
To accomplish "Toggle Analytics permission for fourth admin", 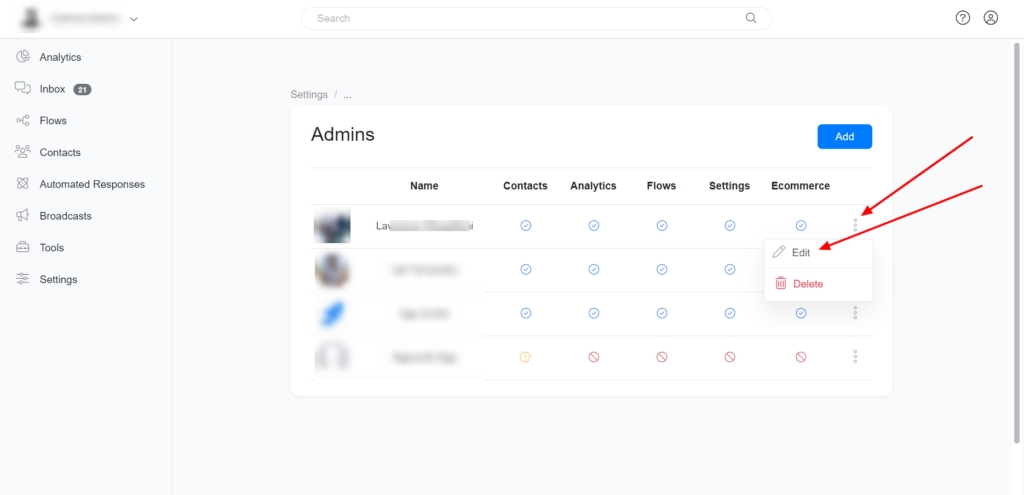I will [593, 357].
